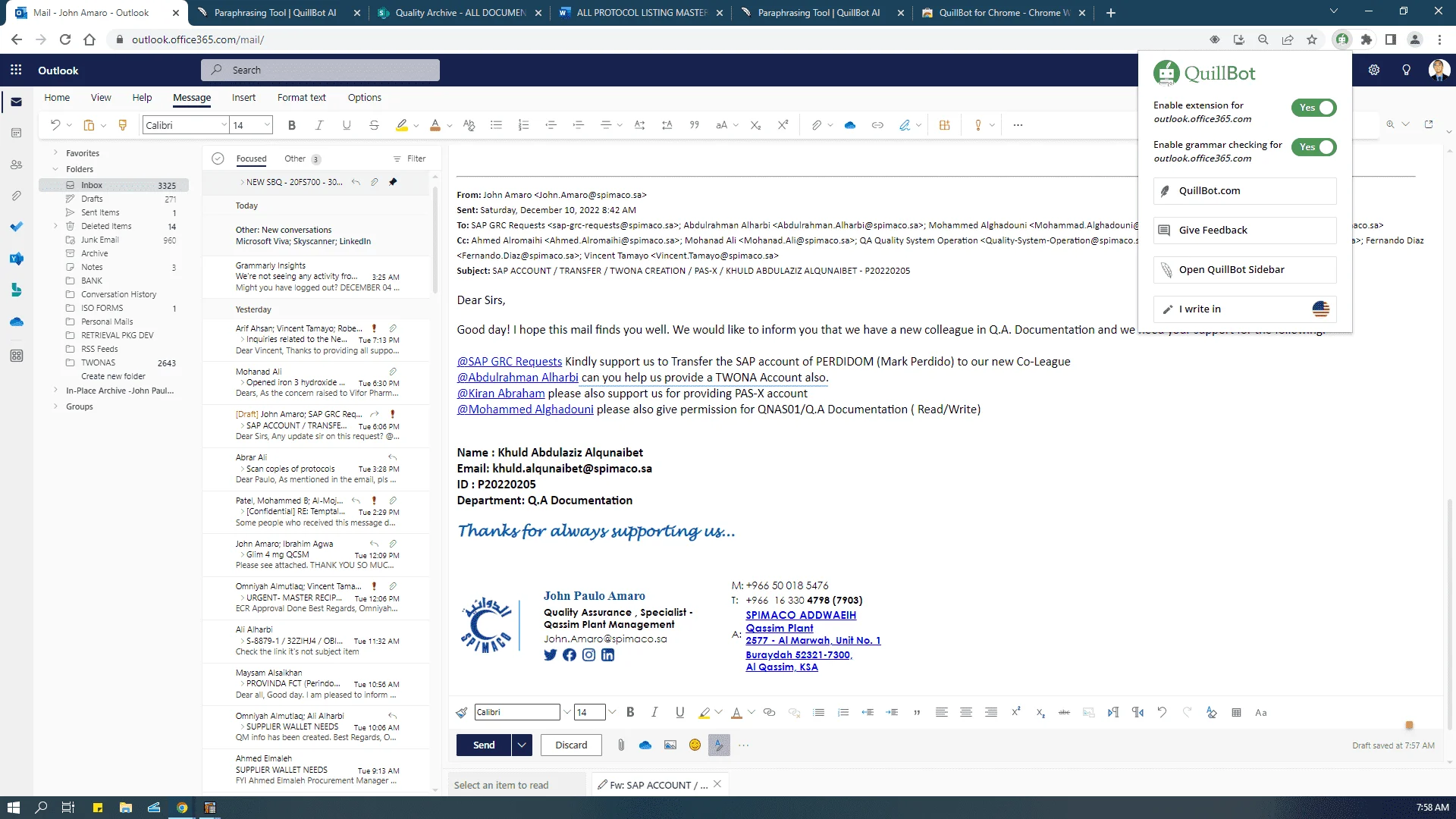Toggle QuillBot grammar checking for outlook.office365.com
Image resolution: width=1456 pixels, height=819 pixels.
[1314, 147]
